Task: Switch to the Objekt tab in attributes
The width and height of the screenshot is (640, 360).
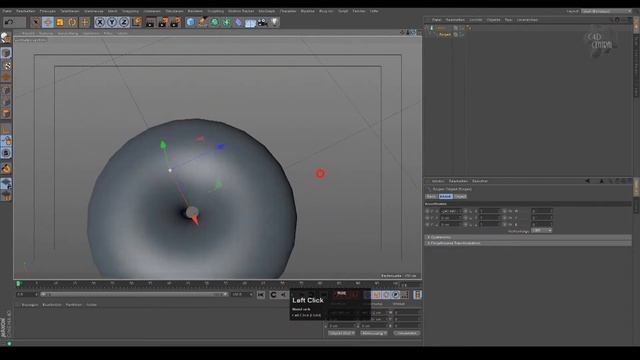Action: point(460,196)
